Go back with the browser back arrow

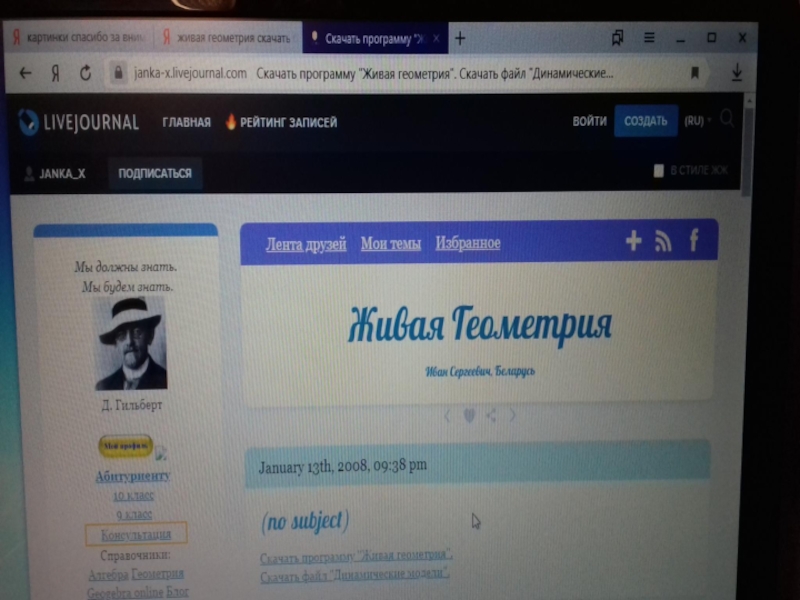pos(26,73)
